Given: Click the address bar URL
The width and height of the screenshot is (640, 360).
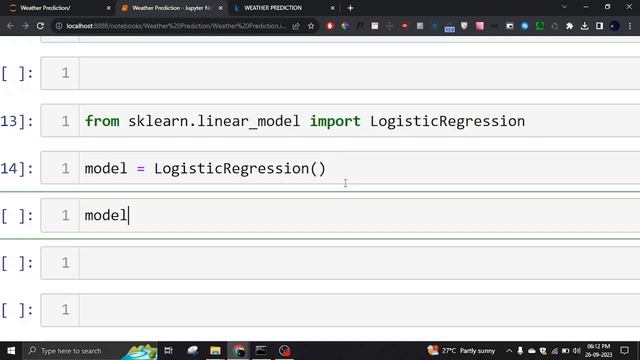Looking at the screenshot, I should pyautogui.click(x=176, y=26).
